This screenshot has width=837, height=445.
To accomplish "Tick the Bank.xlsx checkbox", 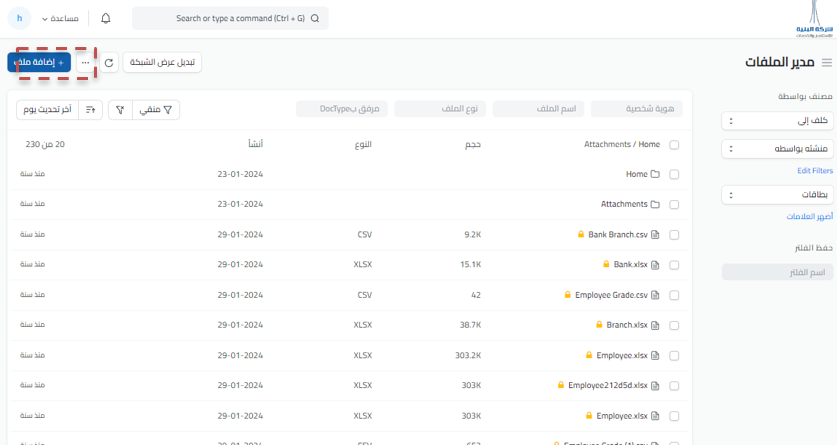I will tap(674, 265).
